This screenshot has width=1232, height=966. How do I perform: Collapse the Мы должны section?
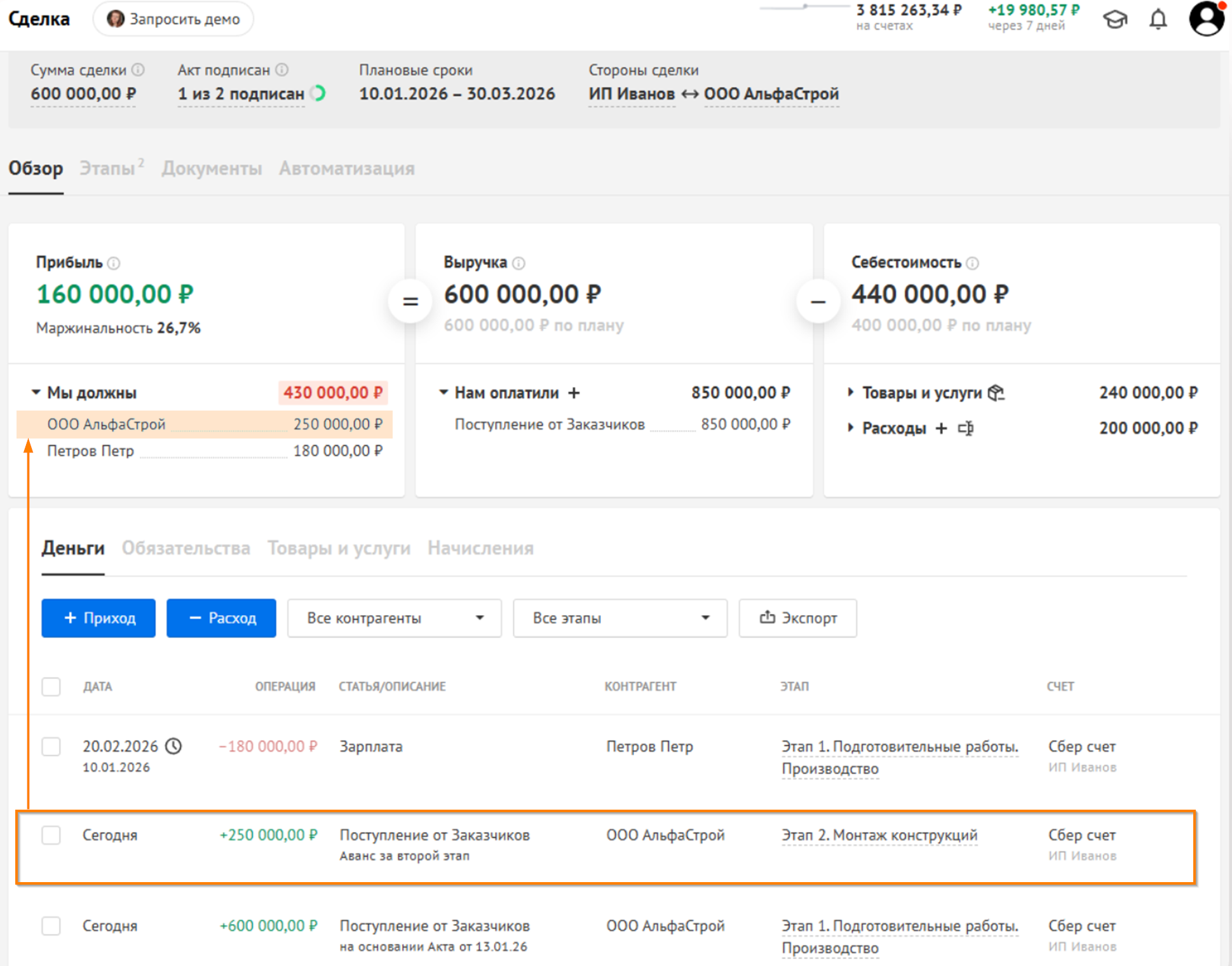36,393
